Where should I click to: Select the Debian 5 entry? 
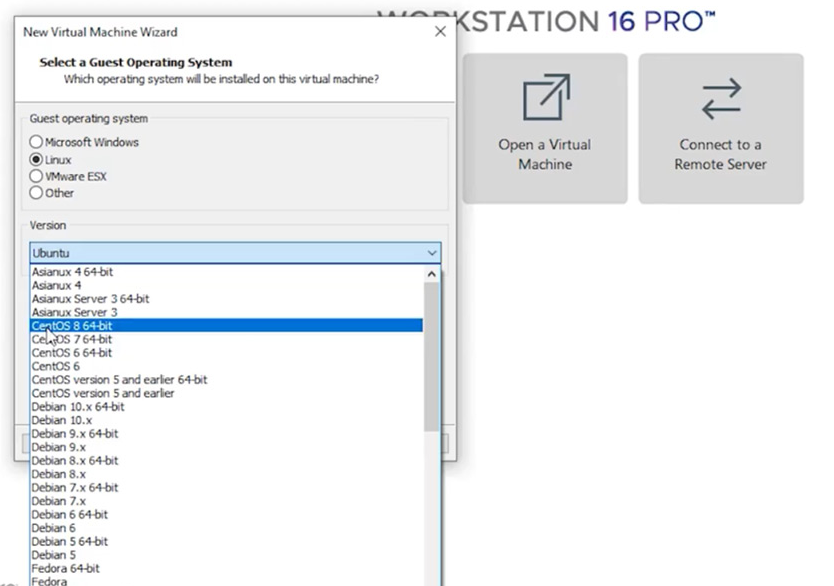click(227, 555)
